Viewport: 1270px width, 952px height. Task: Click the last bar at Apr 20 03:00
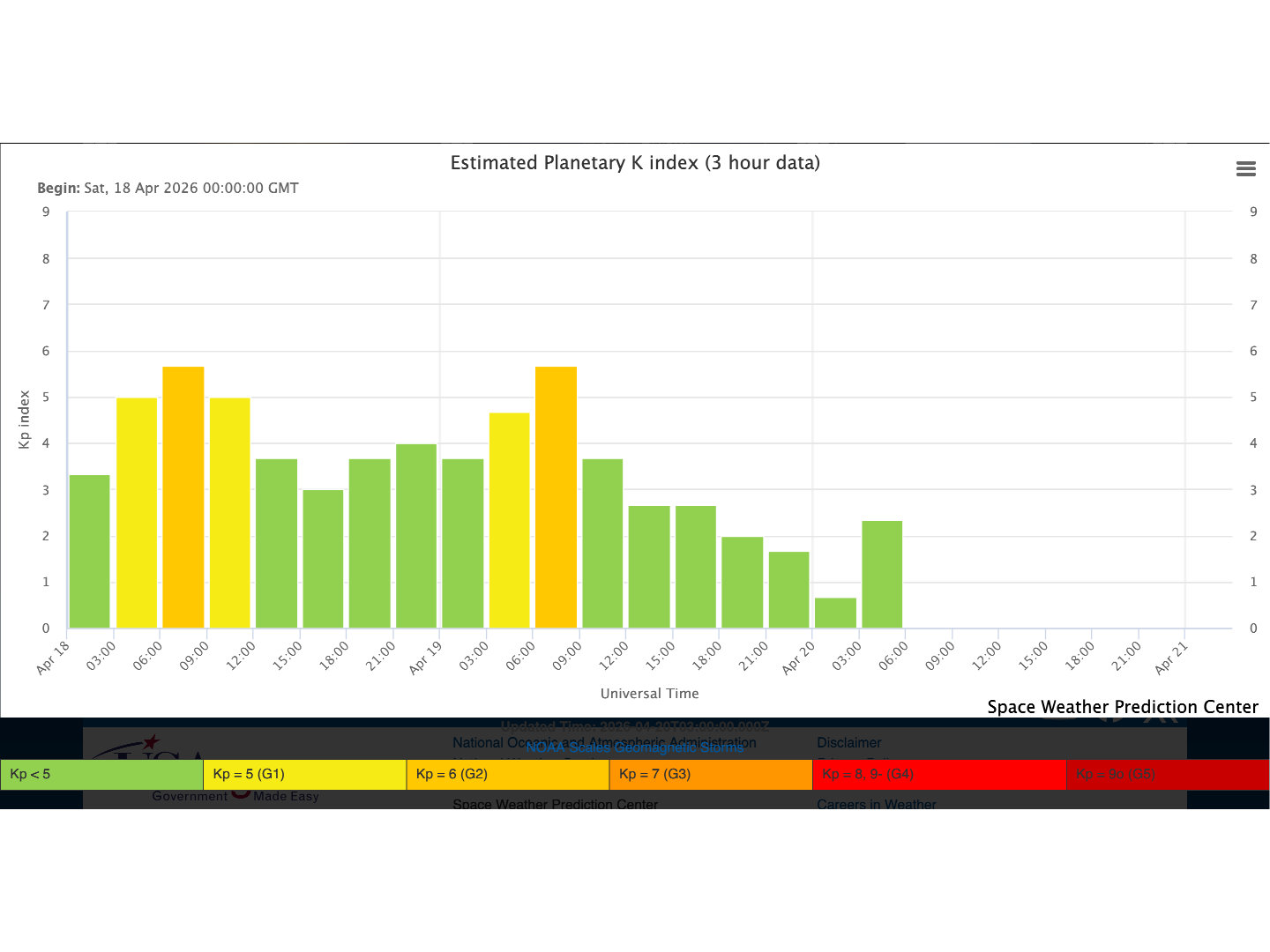click(882, 575)
